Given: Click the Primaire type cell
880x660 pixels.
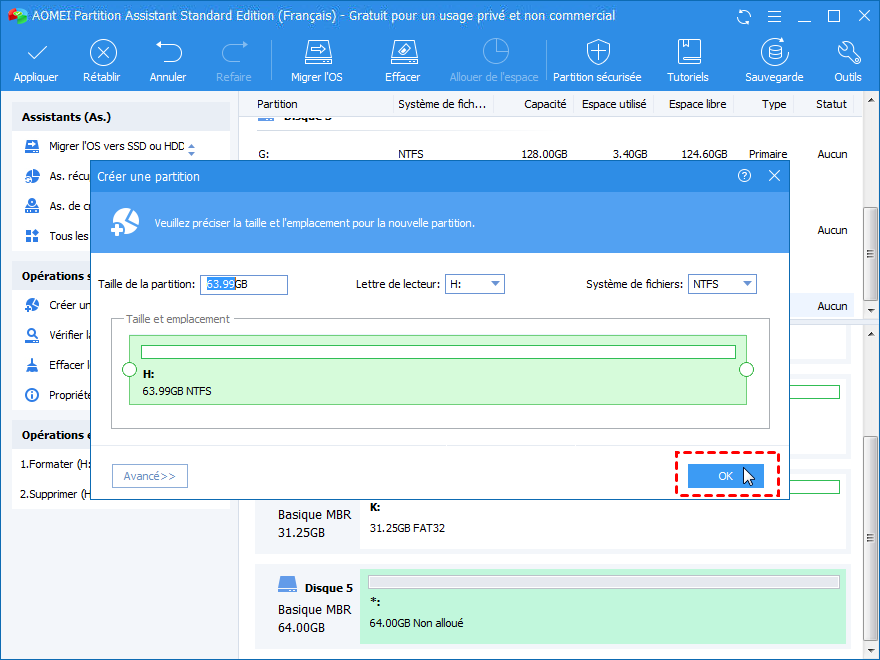Looking at the screenshot, I should (x=768, y=154).
